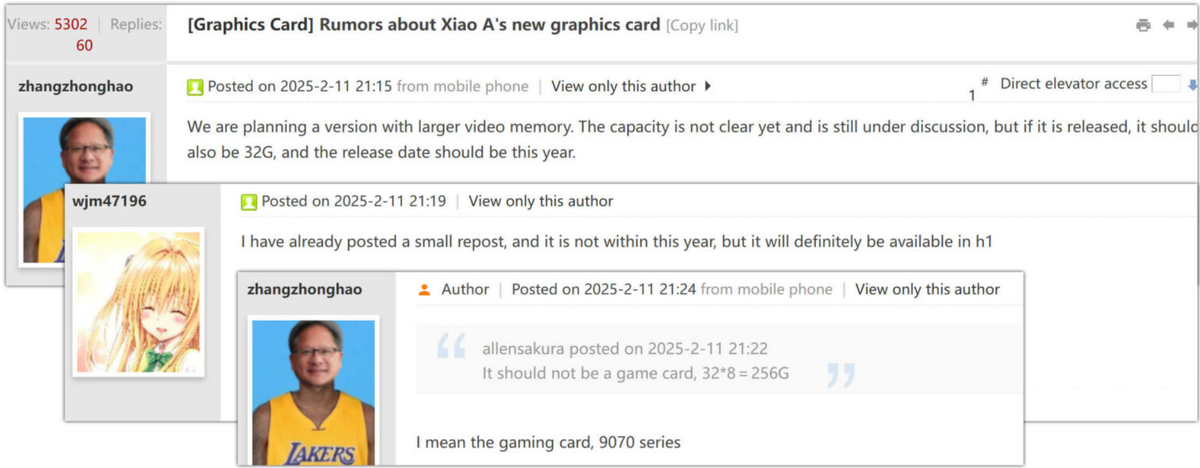Open the Copy link option in title

702,25
